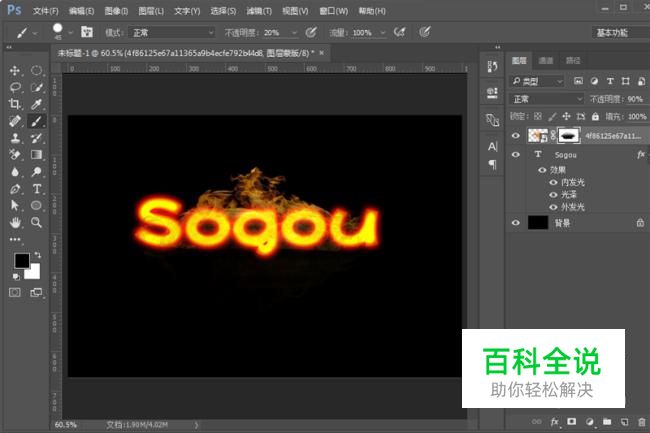
Task: Select the Path Selection tool
Action: [x=15, y=206]
